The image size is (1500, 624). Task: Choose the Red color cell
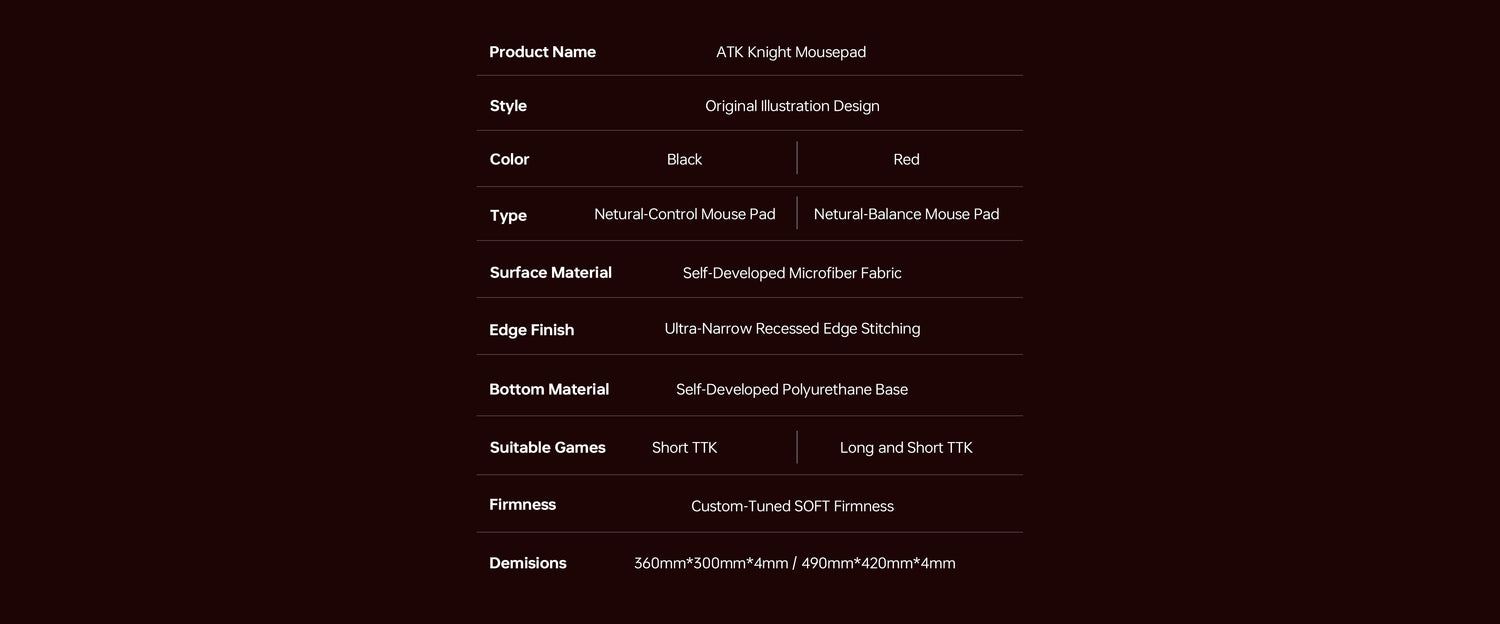pyautogui.click(x=906, y=159)
